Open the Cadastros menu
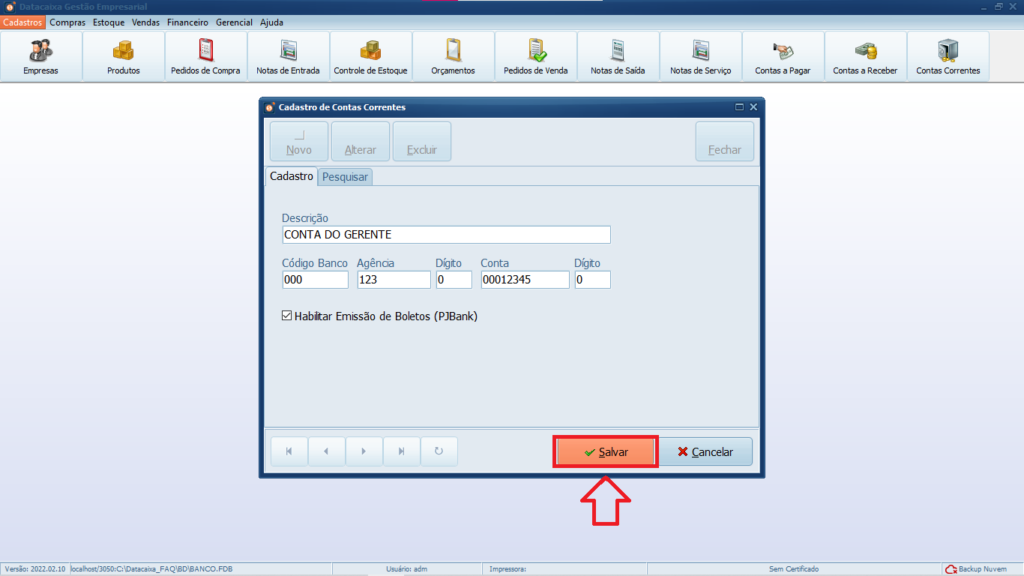Screen dimensions: 1024x576 [22, 22]
